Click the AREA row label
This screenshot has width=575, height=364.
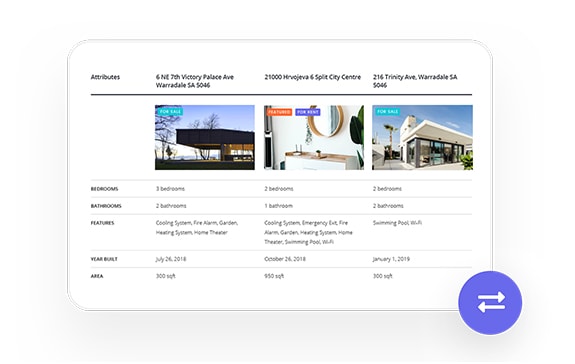pyautogui.click(x=97, y=276)
